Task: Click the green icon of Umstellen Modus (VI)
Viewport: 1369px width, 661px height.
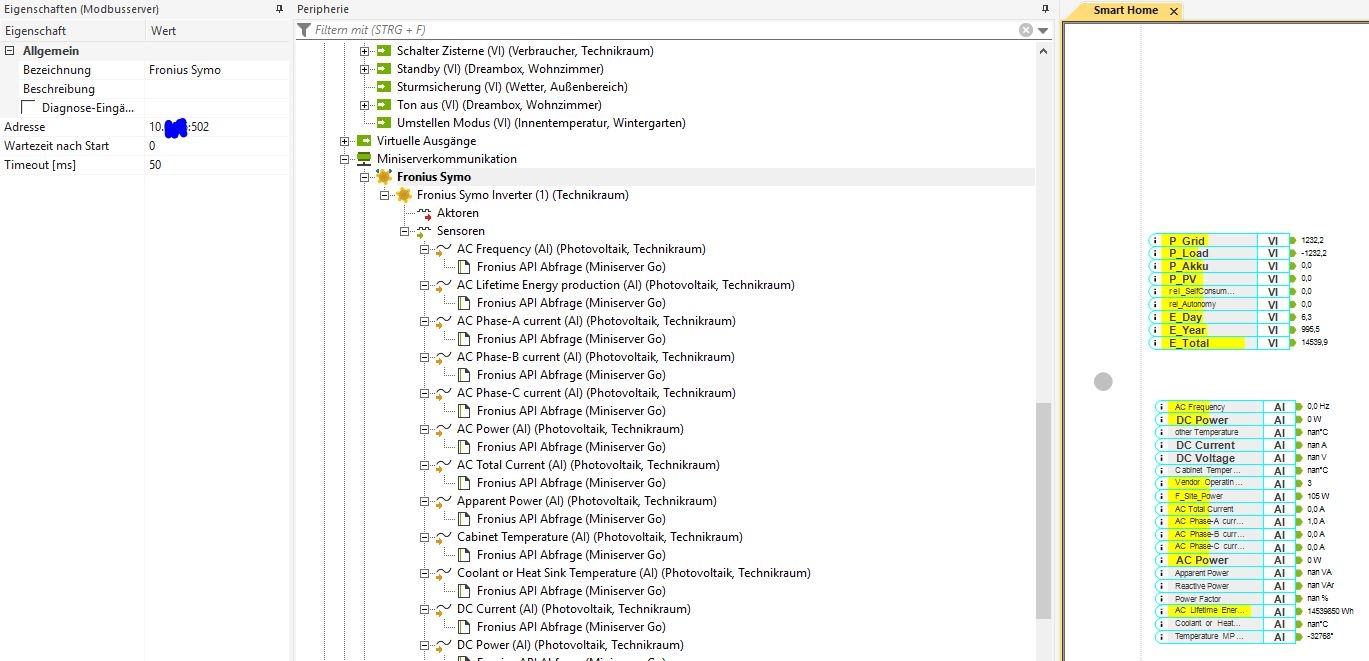Action: pyautogui.click(x=384, y=123)
